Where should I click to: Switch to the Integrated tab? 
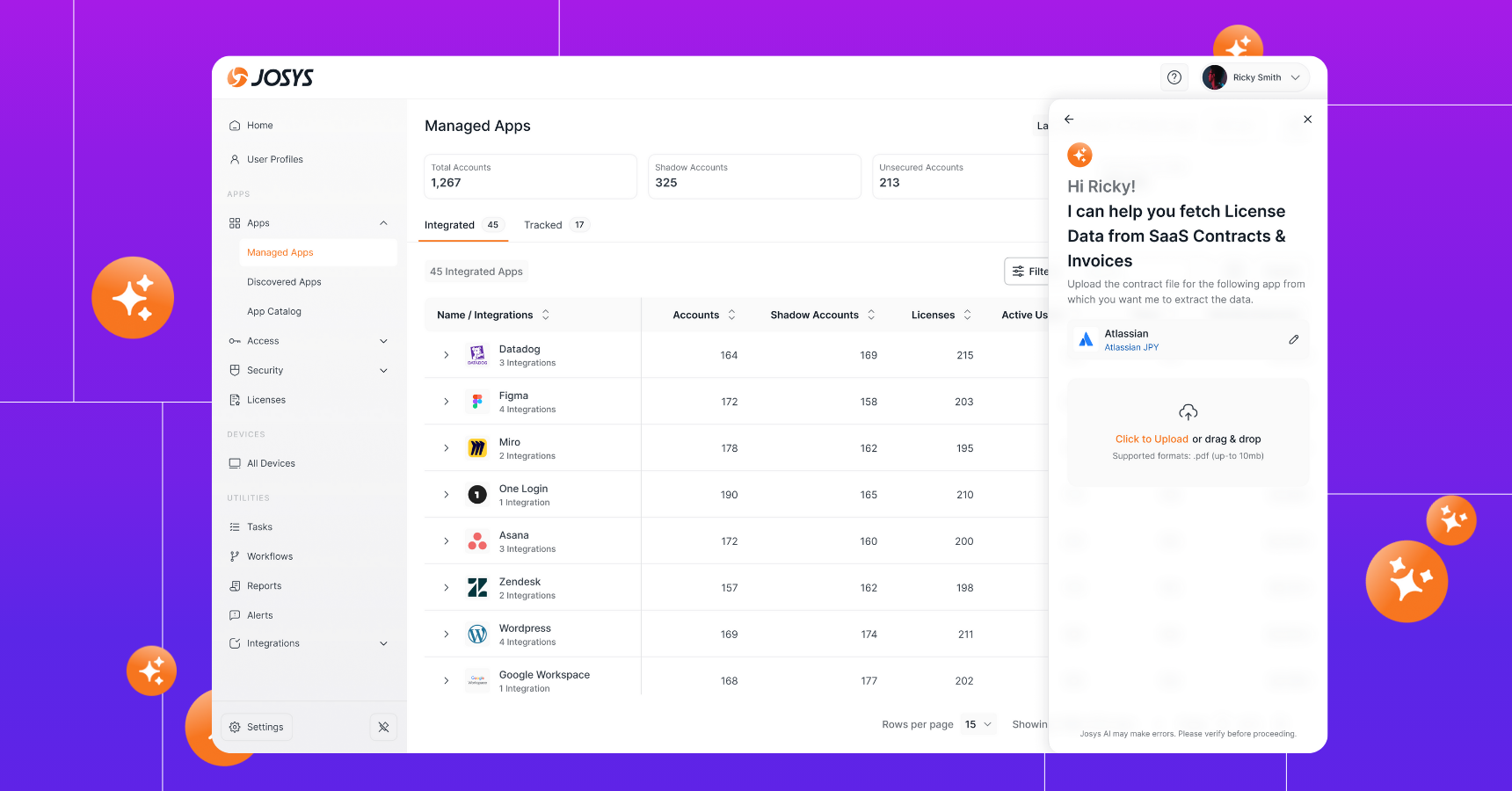[465, 225]
